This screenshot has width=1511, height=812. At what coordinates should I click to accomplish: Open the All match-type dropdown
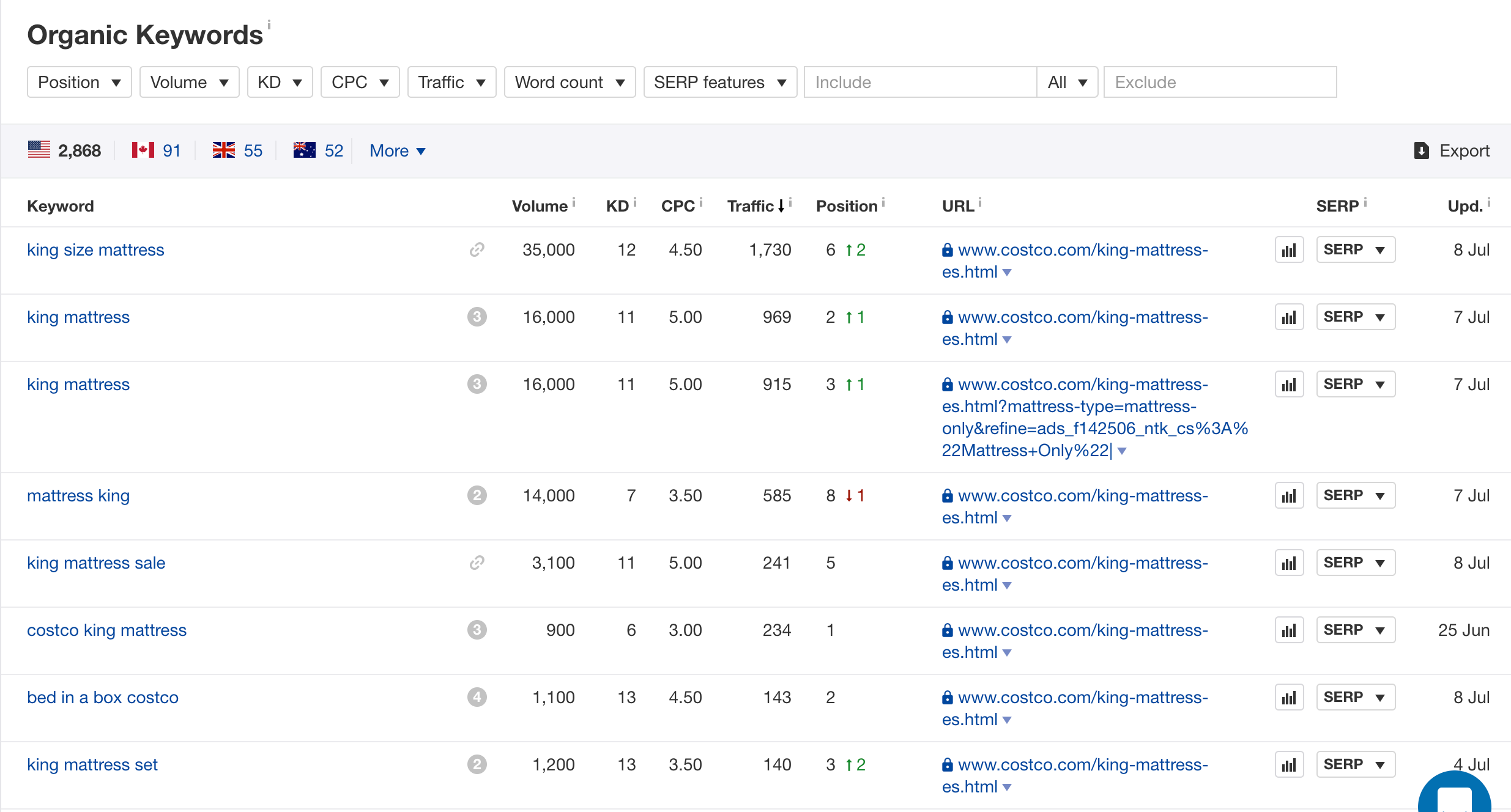point(1067,82)
